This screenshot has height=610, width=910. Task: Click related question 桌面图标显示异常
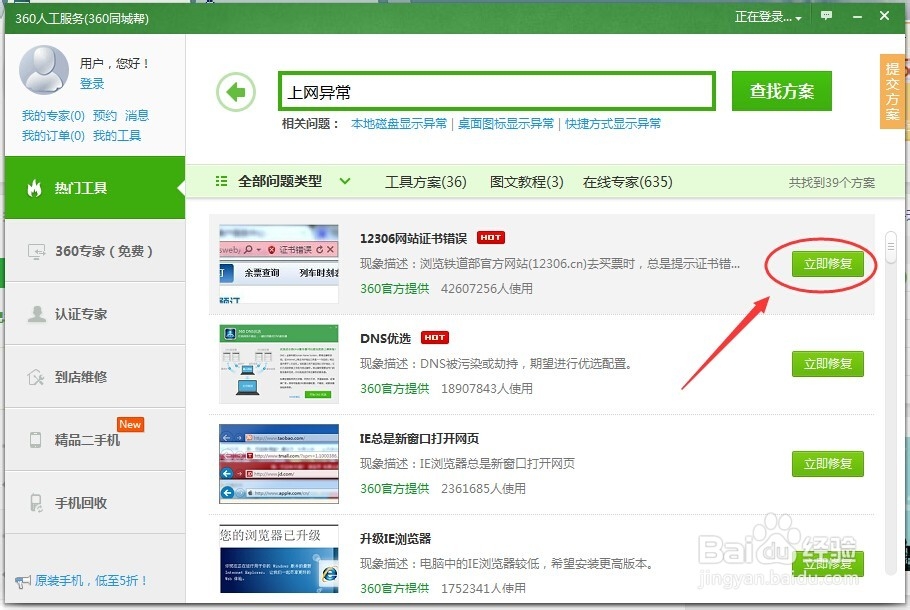(x=506, y=124)
